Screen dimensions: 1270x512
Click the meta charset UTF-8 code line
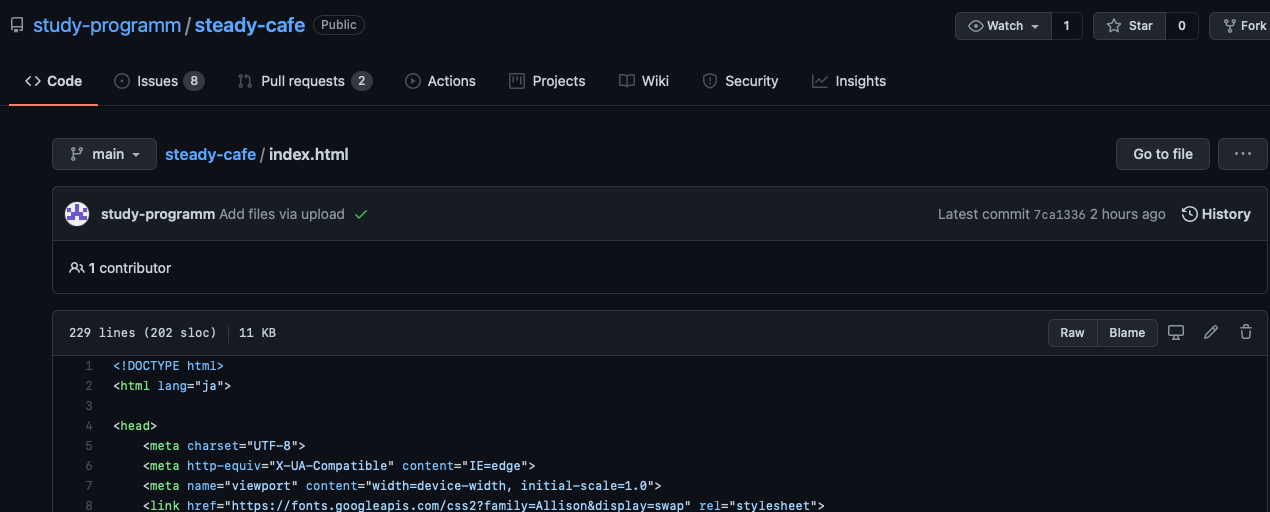[x=224, y=446]
